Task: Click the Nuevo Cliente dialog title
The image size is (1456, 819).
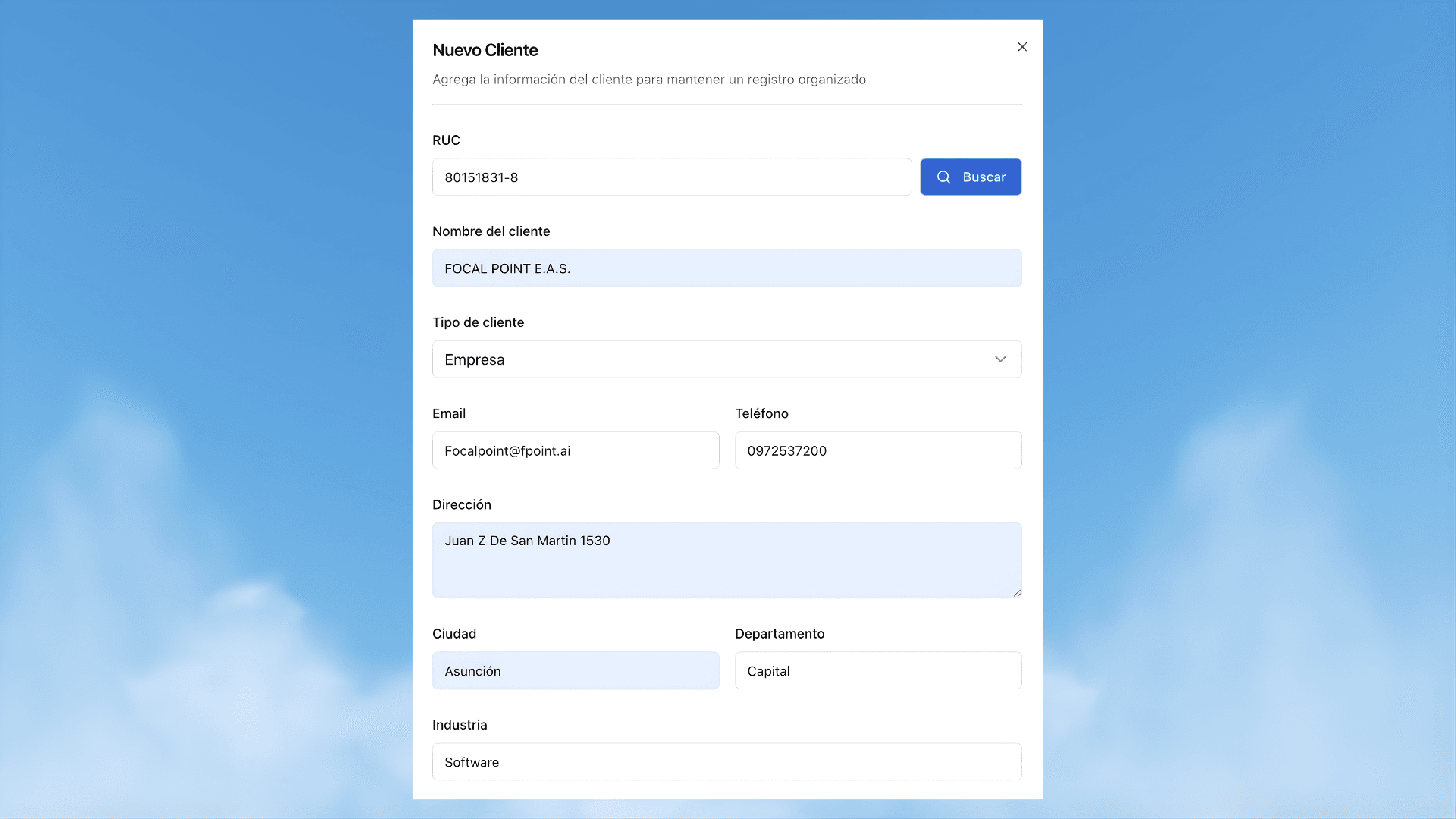Action: pyautogui.click(x=485, y=50)
